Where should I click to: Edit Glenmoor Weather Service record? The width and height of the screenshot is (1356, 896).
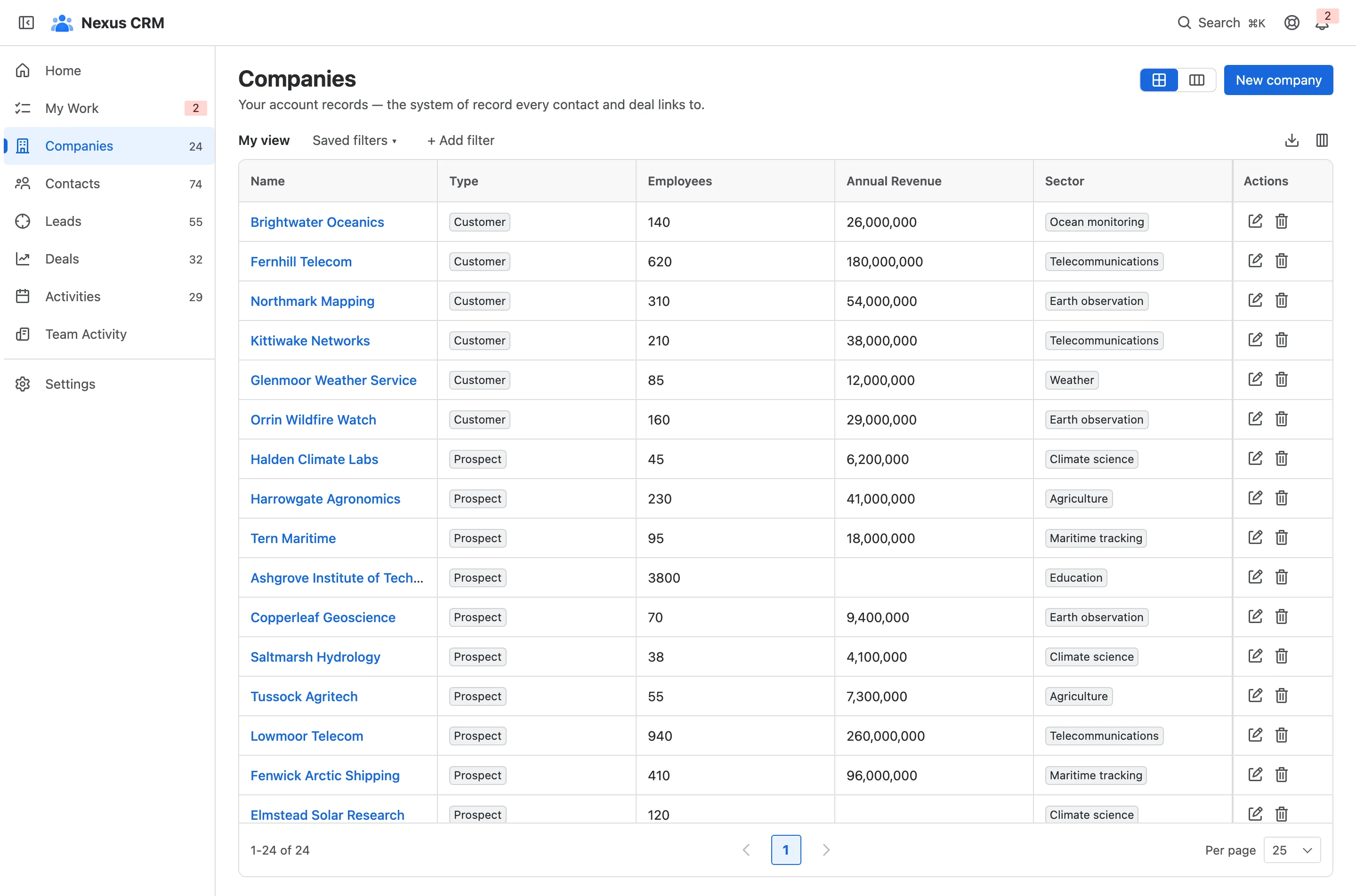[1255, 379]
